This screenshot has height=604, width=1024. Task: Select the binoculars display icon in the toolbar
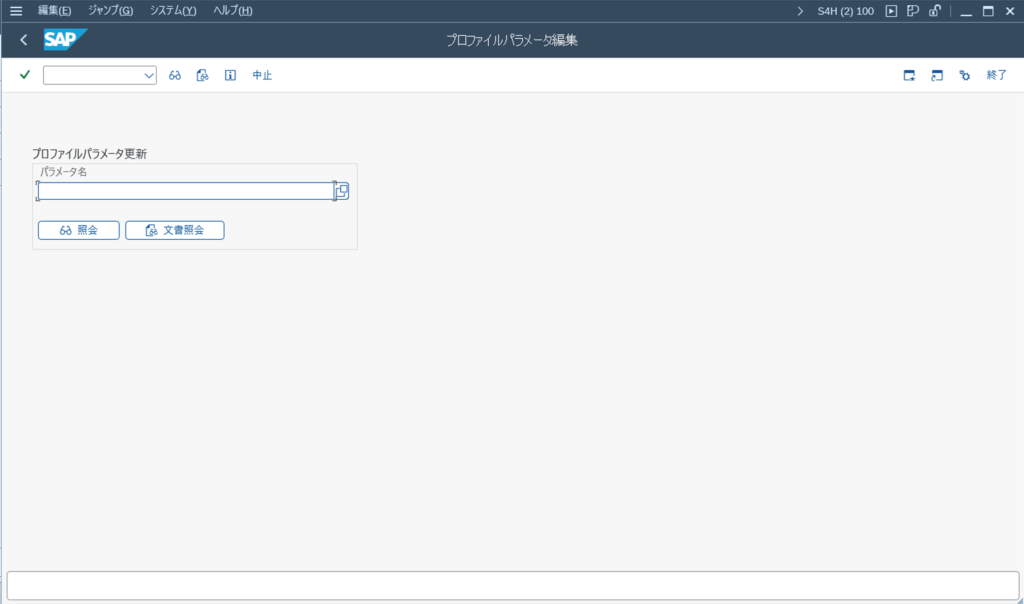point(174,74)
